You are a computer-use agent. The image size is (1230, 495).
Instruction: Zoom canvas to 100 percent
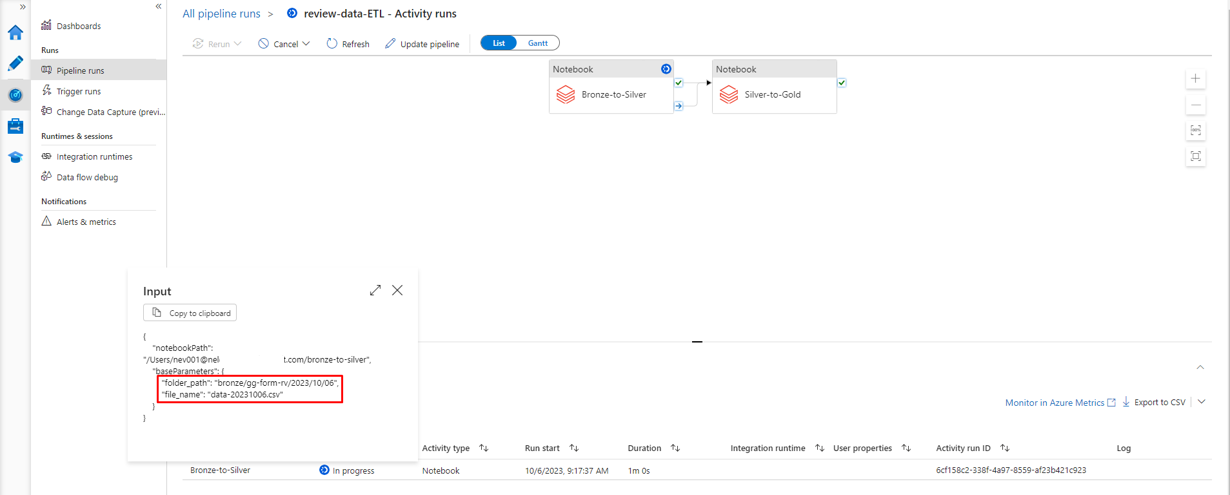click(1196, 130)
